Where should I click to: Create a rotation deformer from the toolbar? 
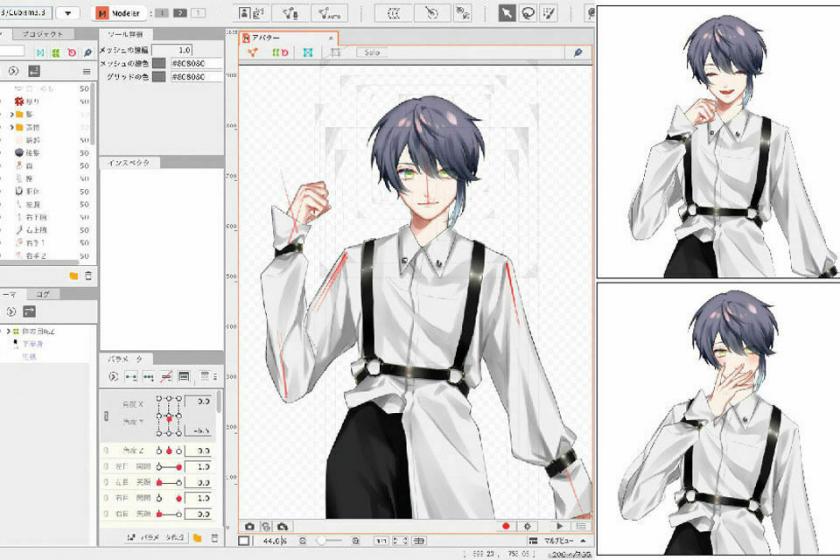tap(432, 13)
